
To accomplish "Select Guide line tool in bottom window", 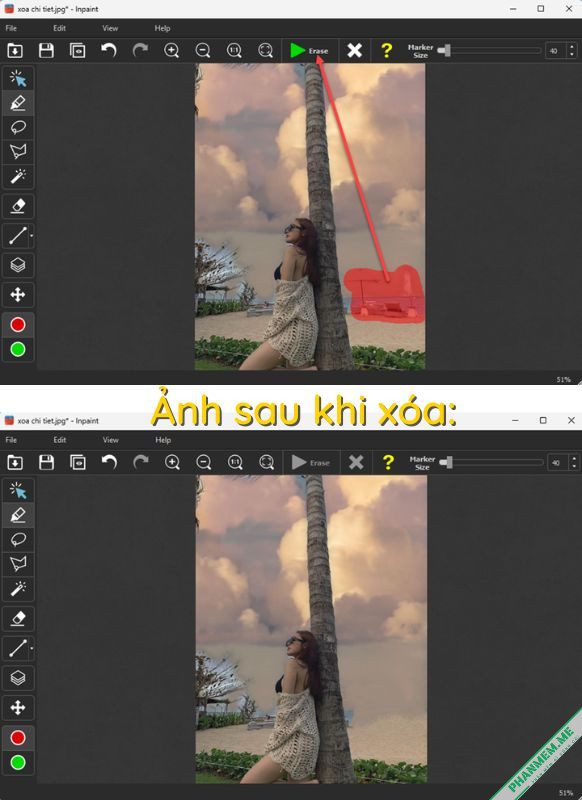I will [17, 648].
